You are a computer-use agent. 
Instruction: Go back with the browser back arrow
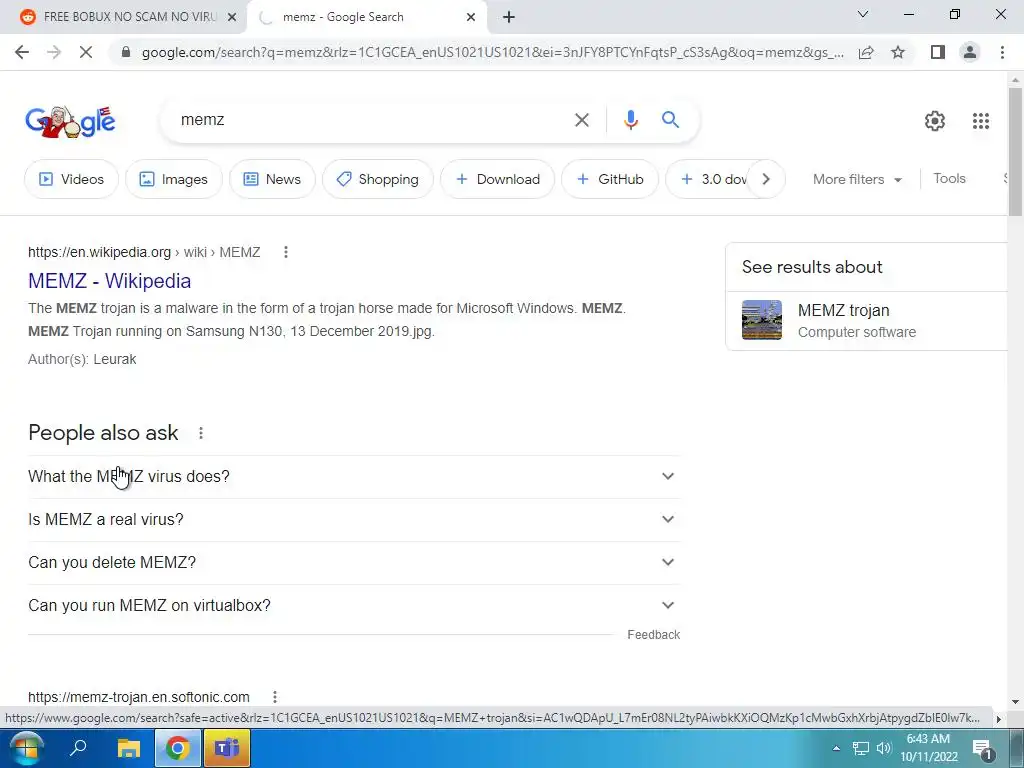pos(22,52)
